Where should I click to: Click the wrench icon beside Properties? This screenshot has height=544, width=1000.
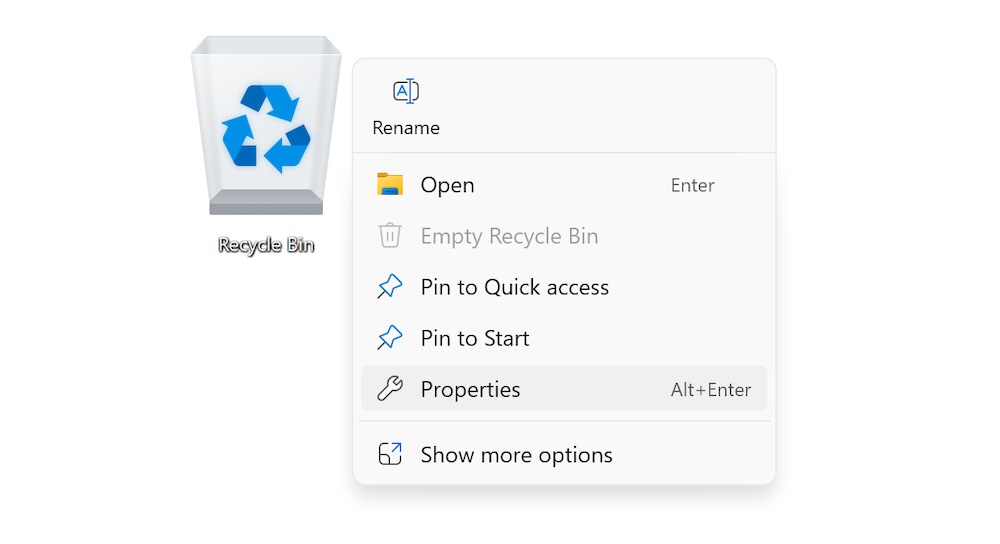pyautogui.click(x=389, y=389)
